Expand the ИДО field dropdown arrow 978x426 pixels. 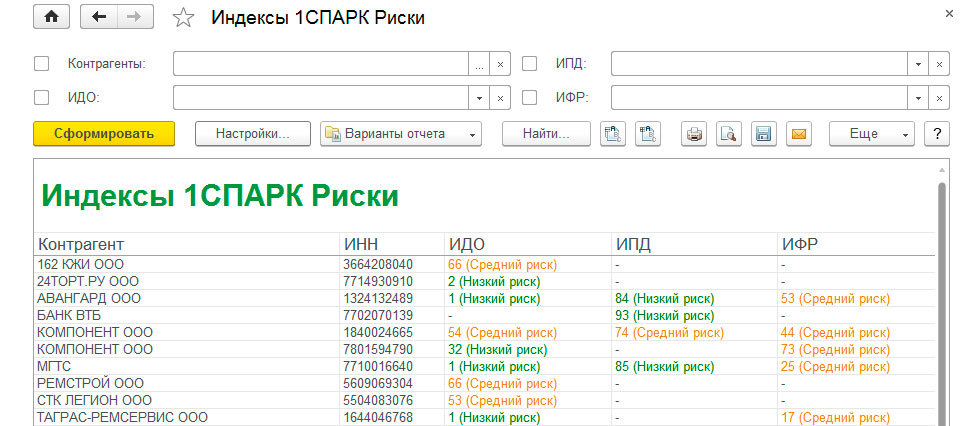[479, 98]
